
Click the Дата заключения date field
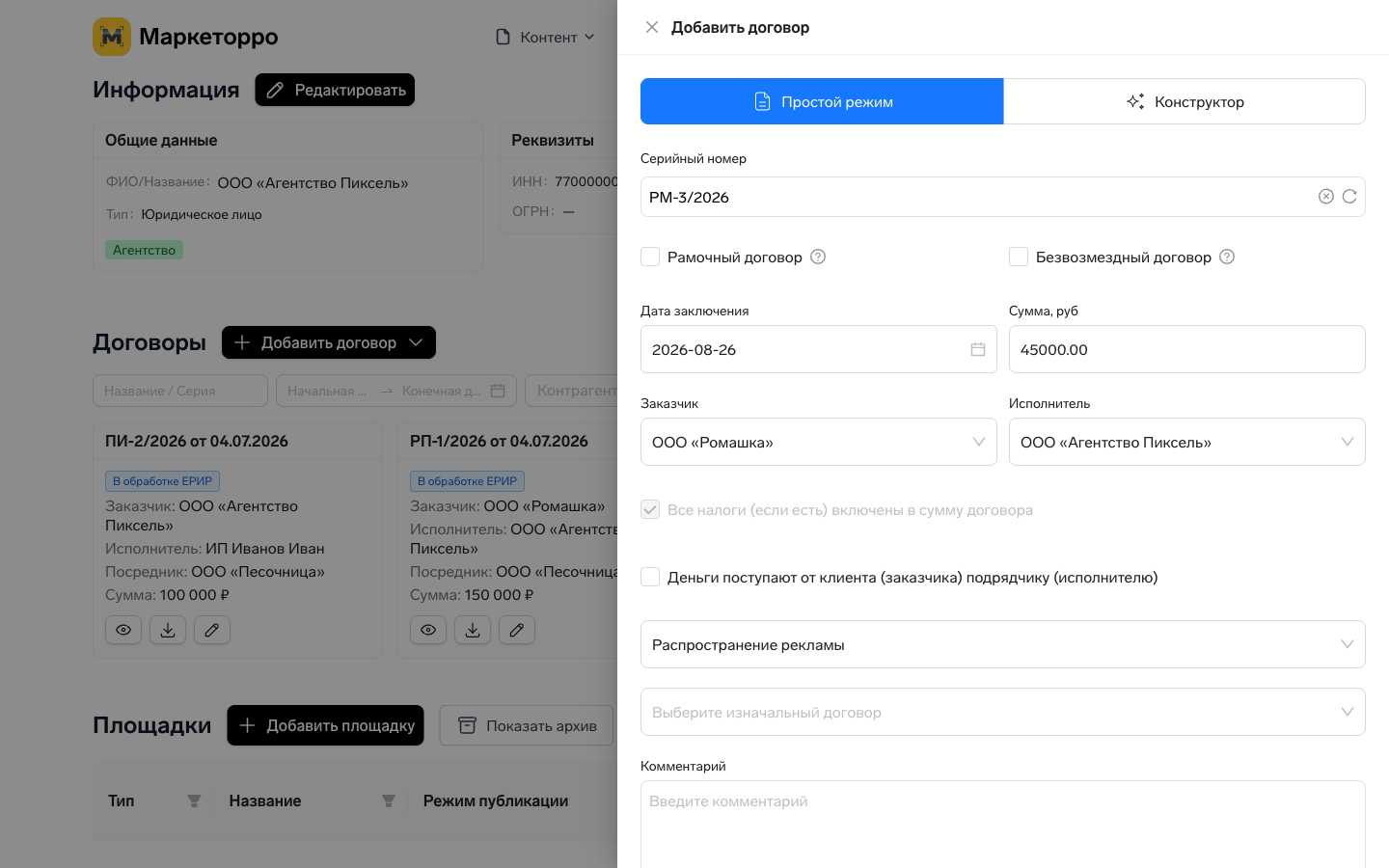[818, 349]
